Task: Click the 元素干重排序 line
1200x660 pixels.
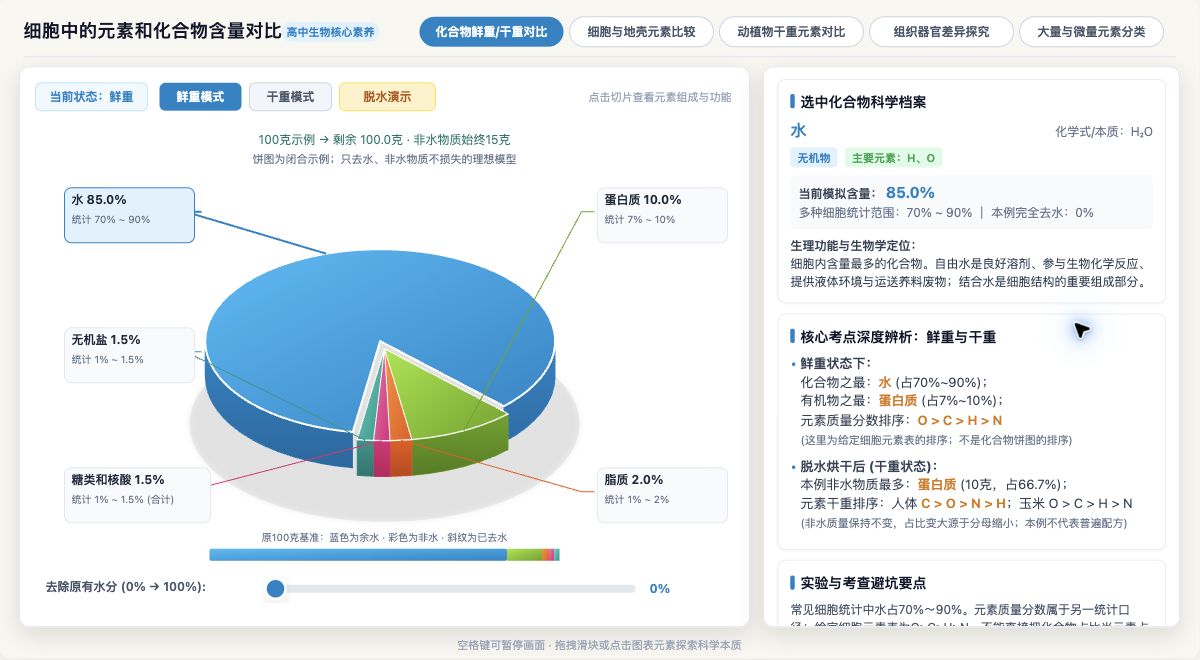Action: pos(966,503)
